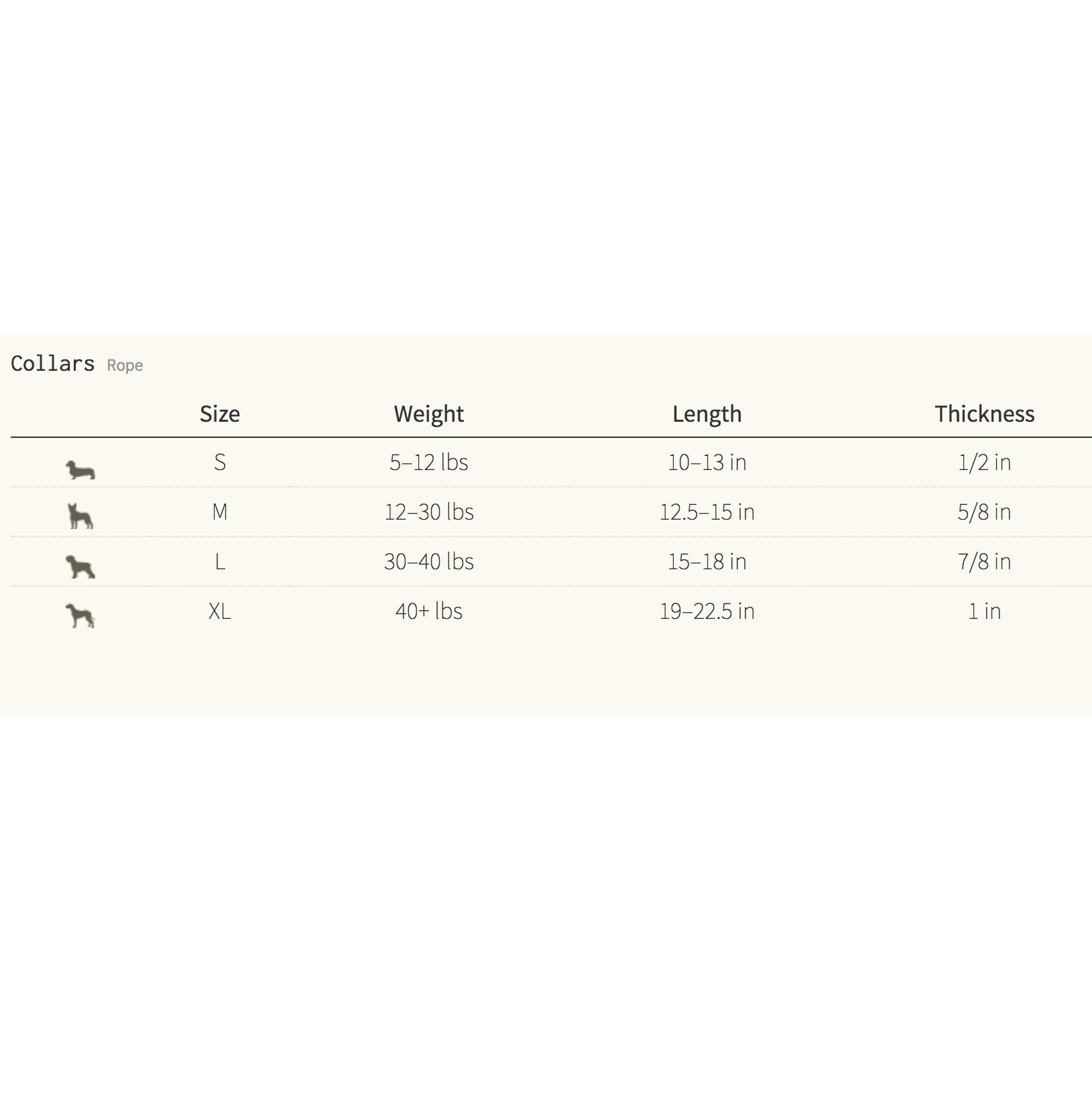This screenshot has height=1093, width=1092.
Task: Click the 7/8 in thickness value
Action: coord(985,561)
